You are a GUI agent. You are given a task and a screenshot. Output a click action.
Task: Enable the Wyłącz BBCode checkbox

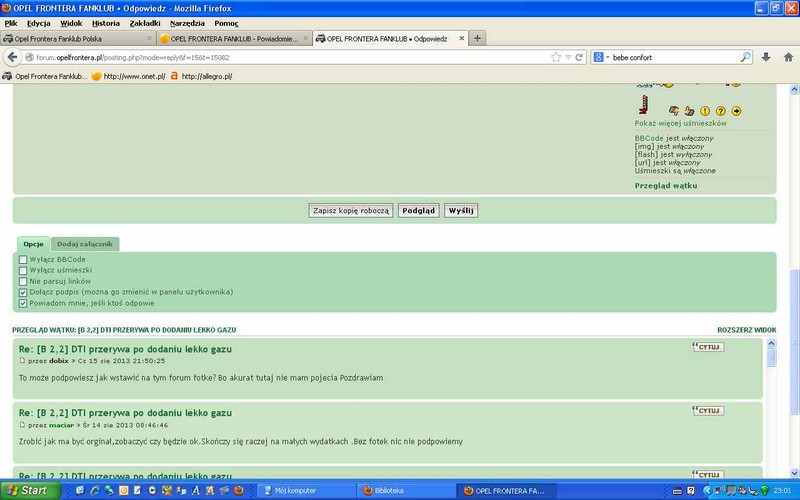[x=23, y=259]
